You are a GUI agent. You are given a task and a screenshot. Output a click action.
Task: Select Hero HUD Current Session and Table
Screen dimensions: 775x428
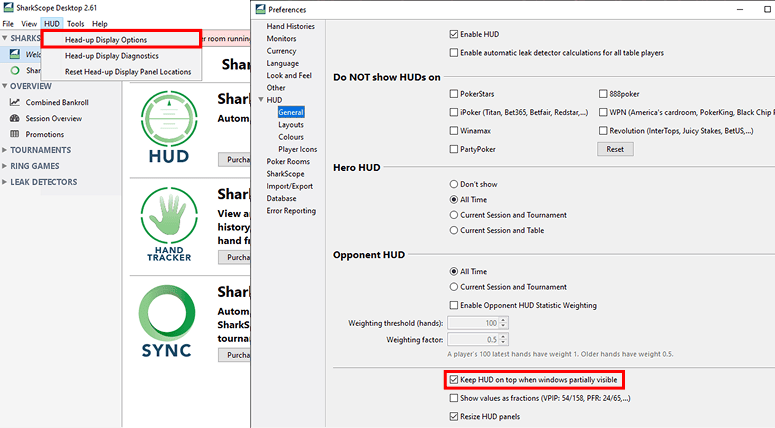click(x=454, y=230)
